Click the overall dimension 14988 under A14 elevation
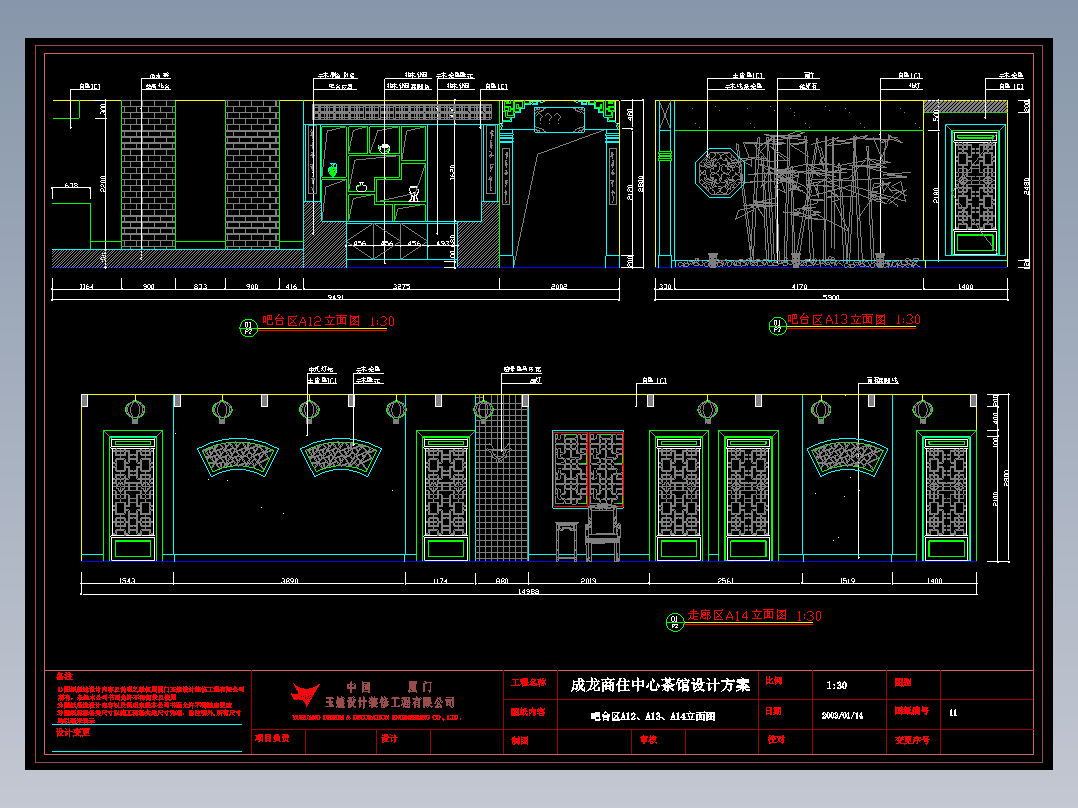 click(x=528, y=591)
